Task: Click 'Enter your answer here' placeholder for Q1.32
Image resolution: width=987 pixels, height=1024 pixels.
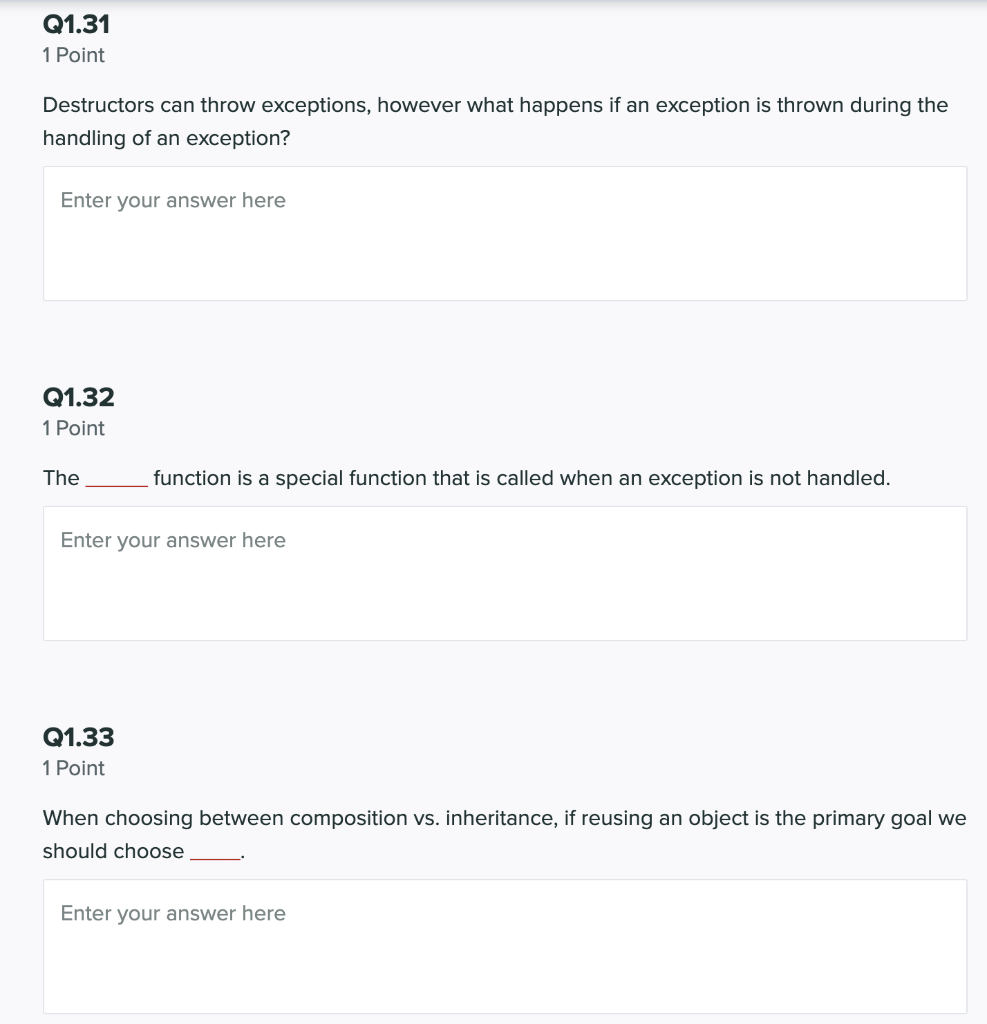Action: [x=172, y=540]
